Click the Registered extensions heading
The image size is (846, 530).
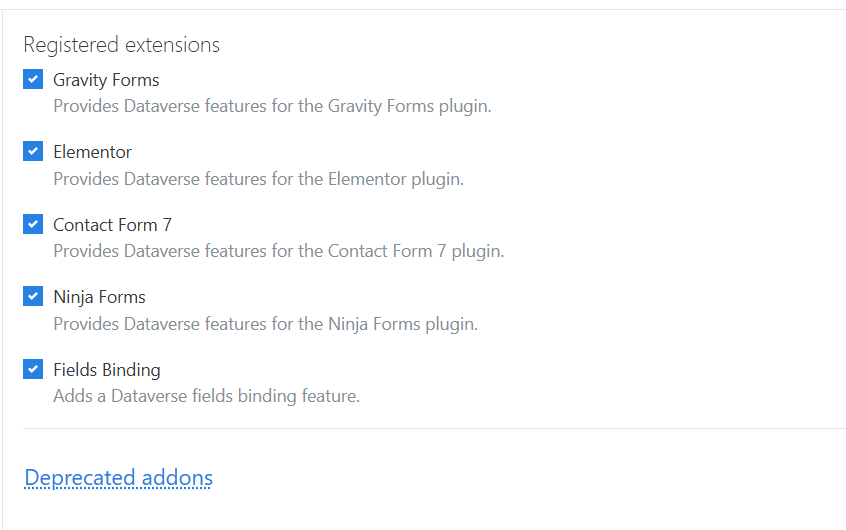pyautogui.click(x=121, y=45)
